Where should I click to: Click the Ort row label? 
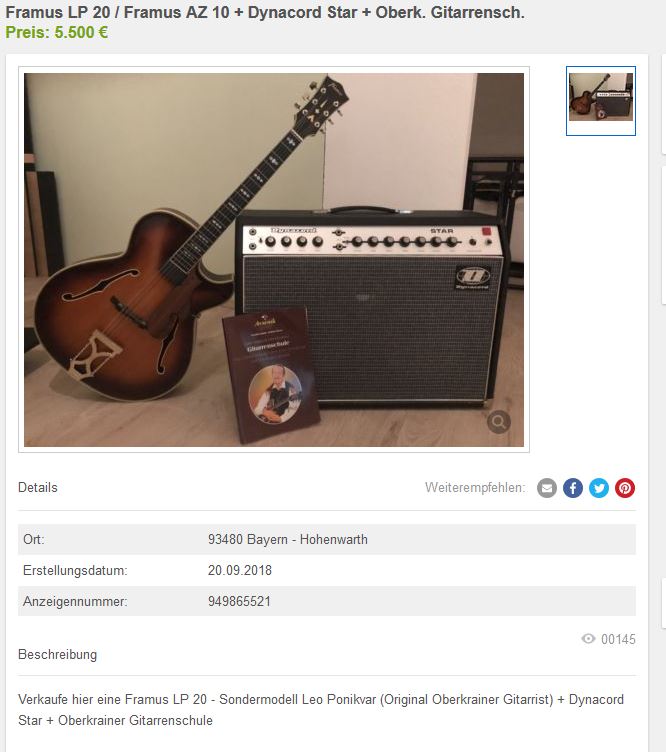tap(34, 540)
